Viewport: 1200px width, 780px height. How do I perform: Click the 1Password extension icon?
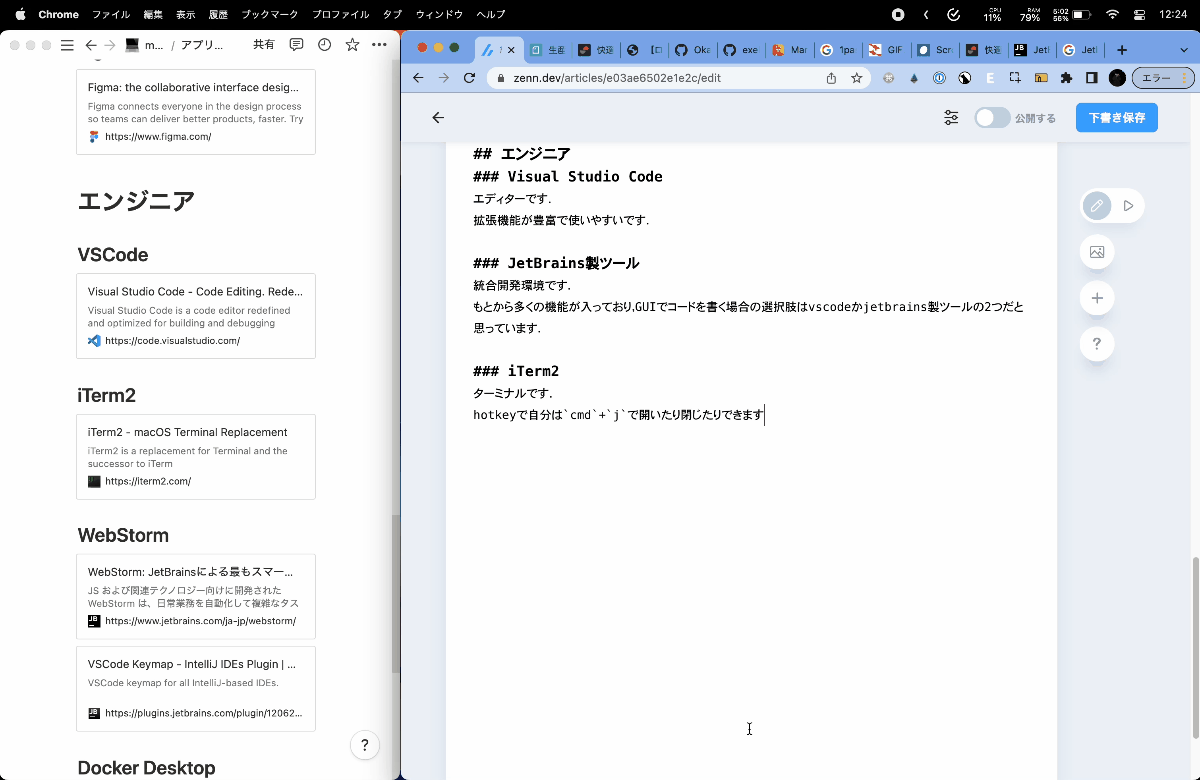click(939, 78)
